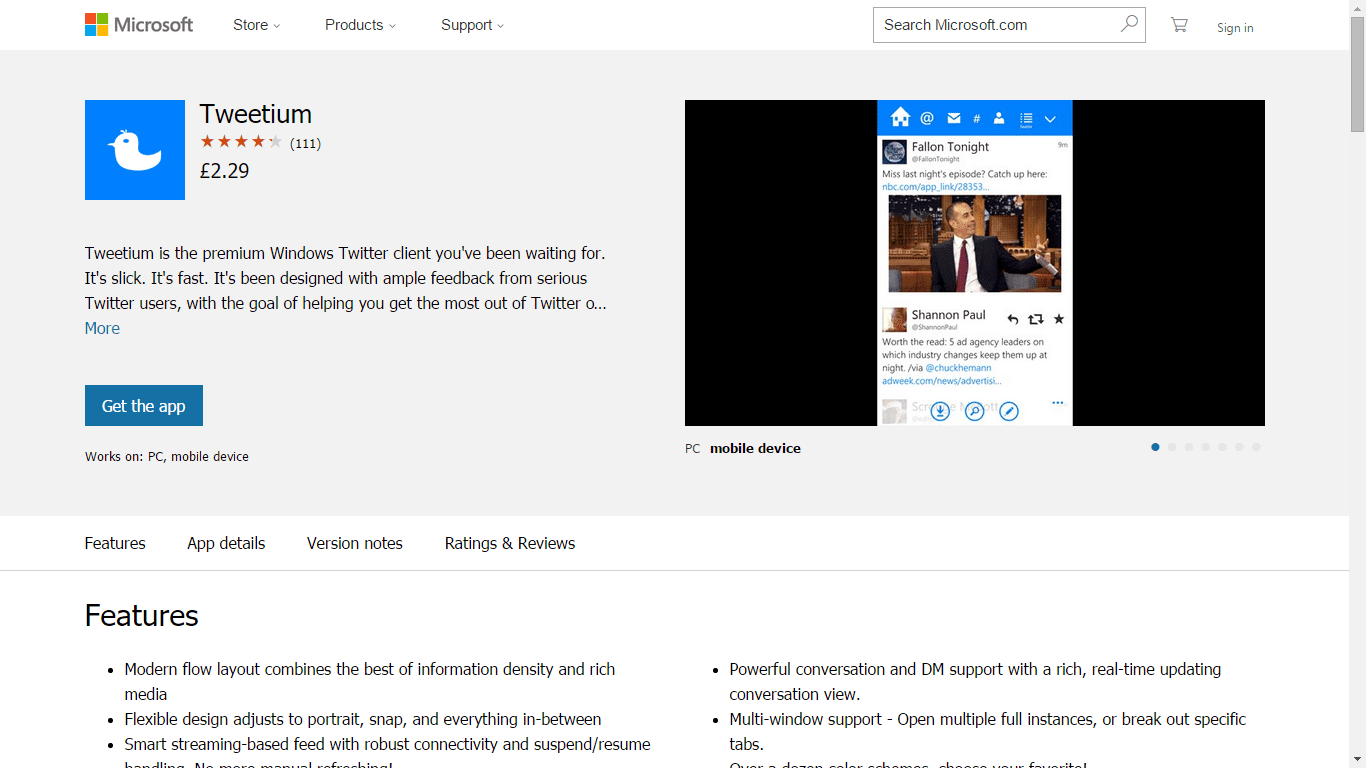Click the Tweetium bird app icon
The height and width of the screenshot is (768, 1366).
coord(135,150)
